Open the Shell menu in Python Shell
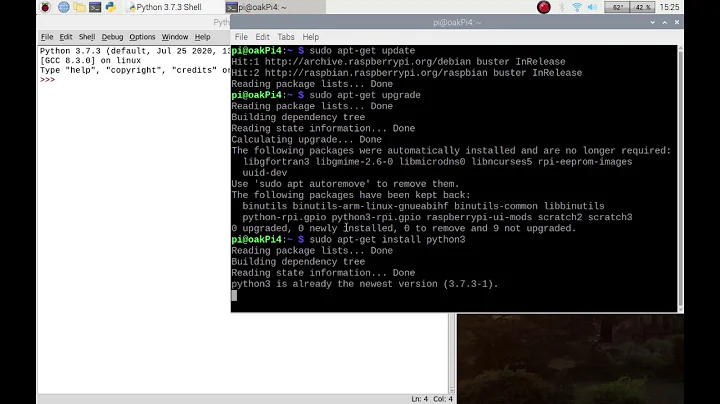This screenshot has width=720, height=404. 87,37
